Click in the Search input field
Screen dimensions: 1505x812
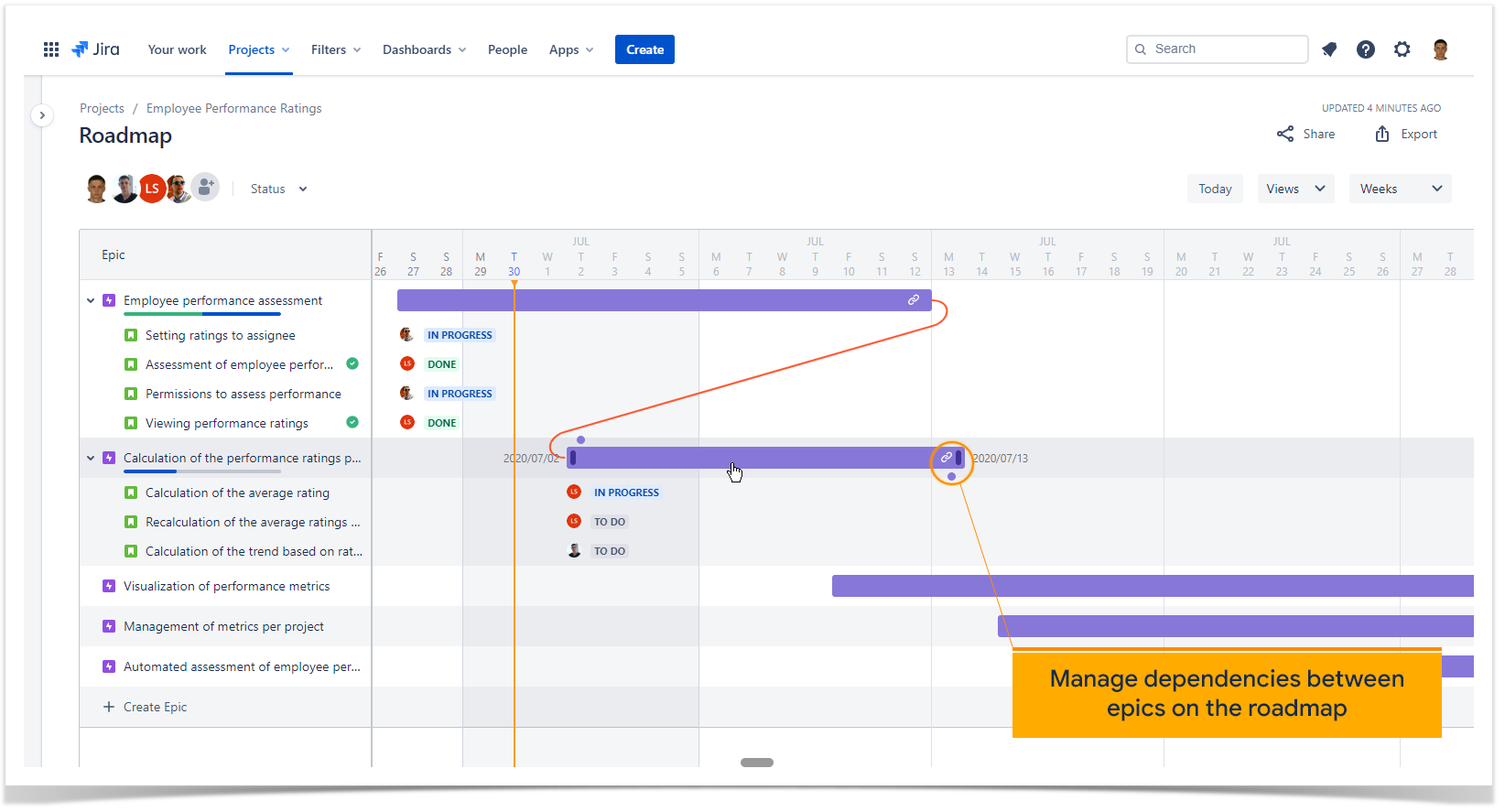pyautogui.click(x=1218, y=49)
